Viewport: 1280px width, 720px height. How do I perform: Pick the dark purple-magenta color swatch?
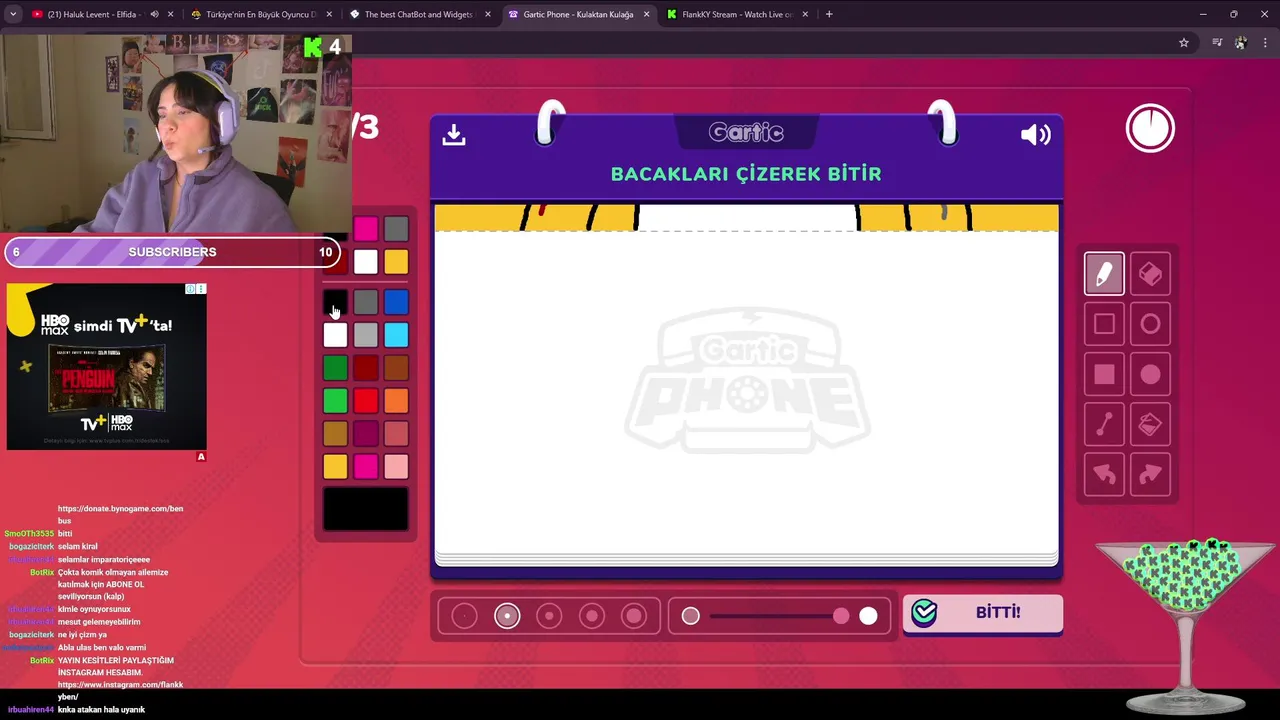(x=366, y=433)
